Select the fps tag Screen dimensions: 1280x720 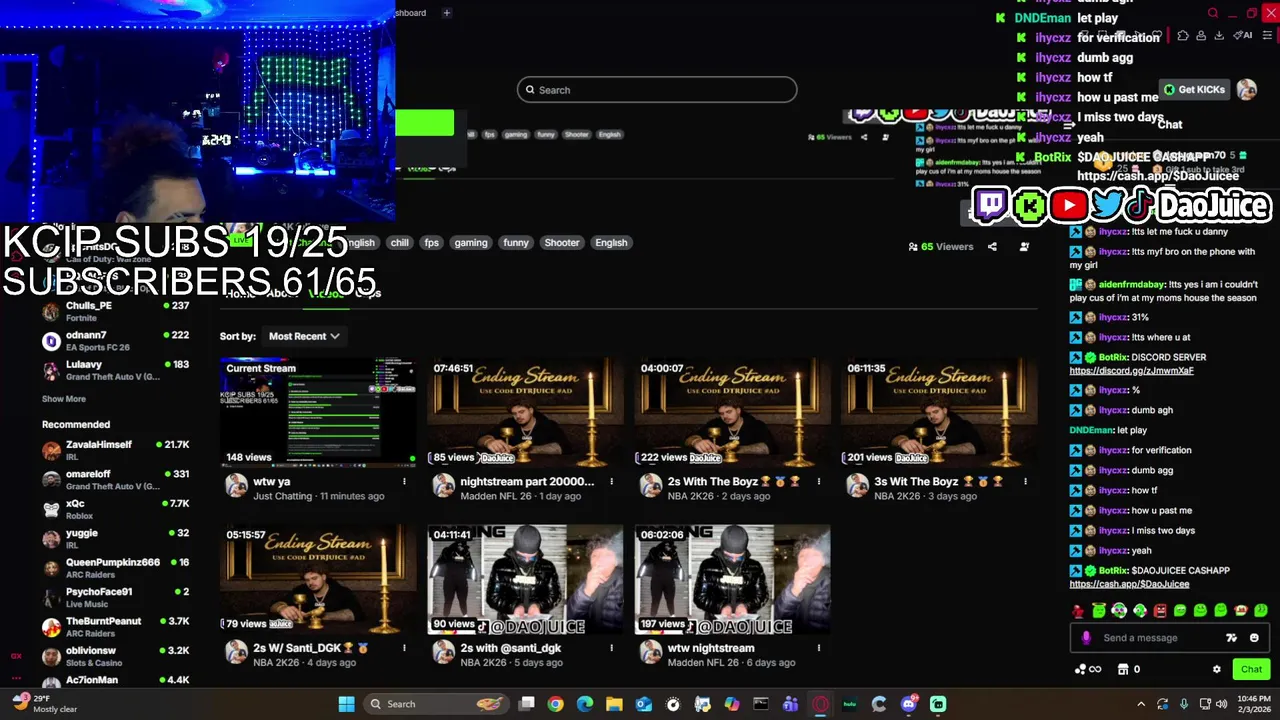431,243
